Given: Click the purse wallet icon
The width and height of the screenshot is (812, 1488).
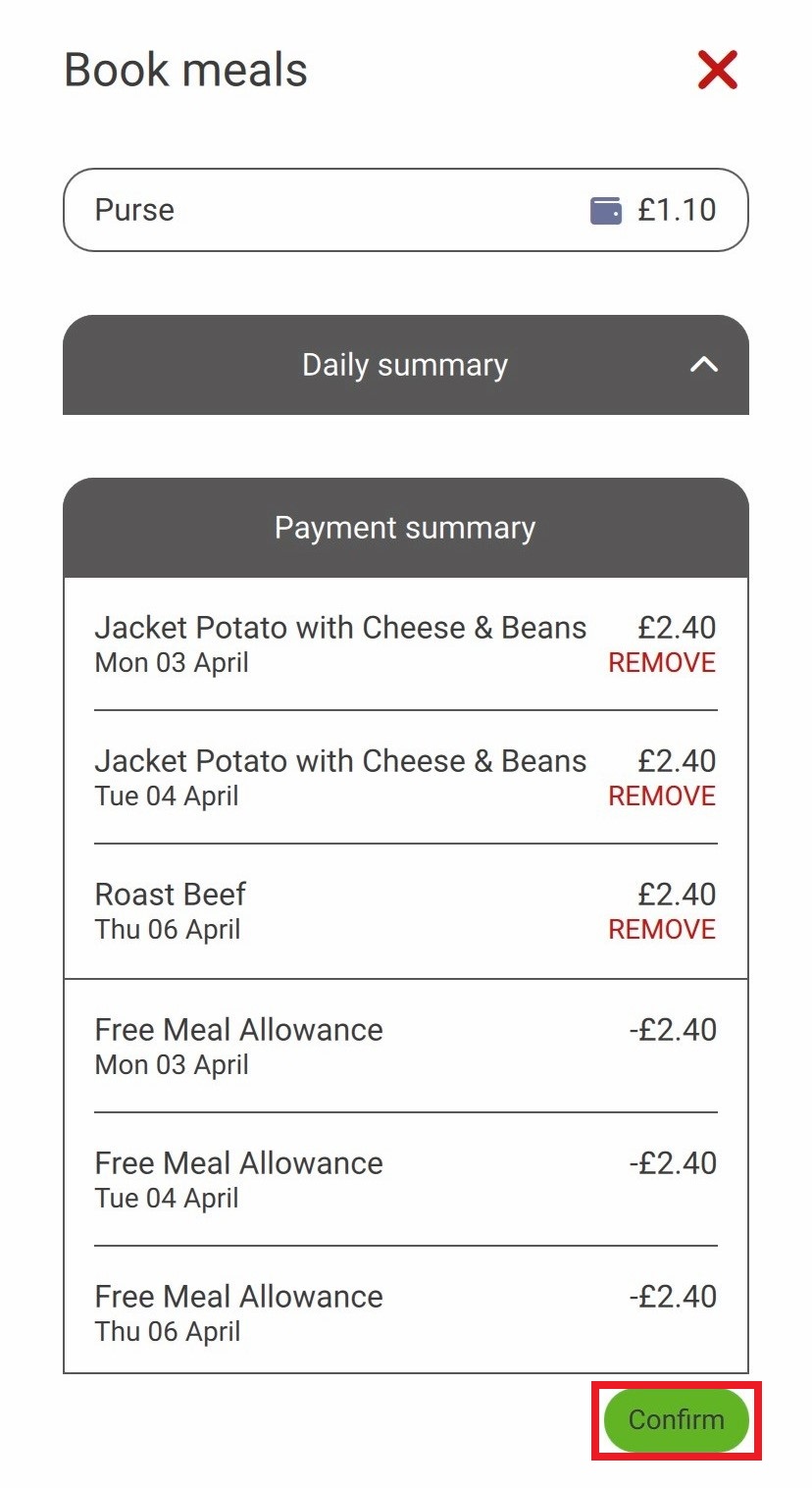Looking at the screenshot, I should (x=606, y=211).
